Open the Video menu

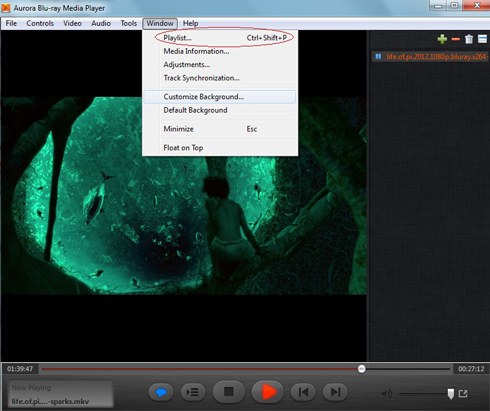click(x=72, y=23)
